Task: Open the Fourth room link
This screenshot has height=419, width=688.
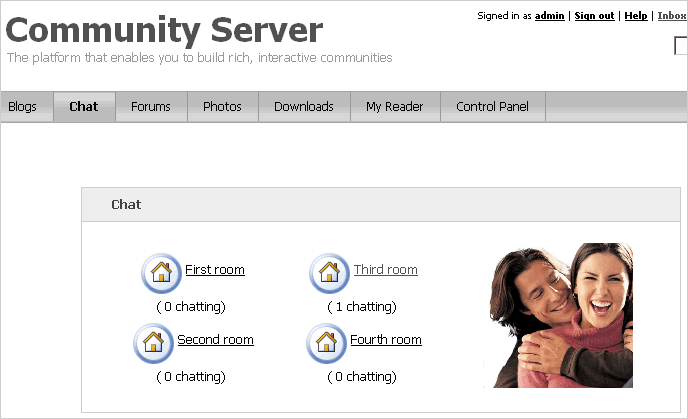Action: click(386, 340)
